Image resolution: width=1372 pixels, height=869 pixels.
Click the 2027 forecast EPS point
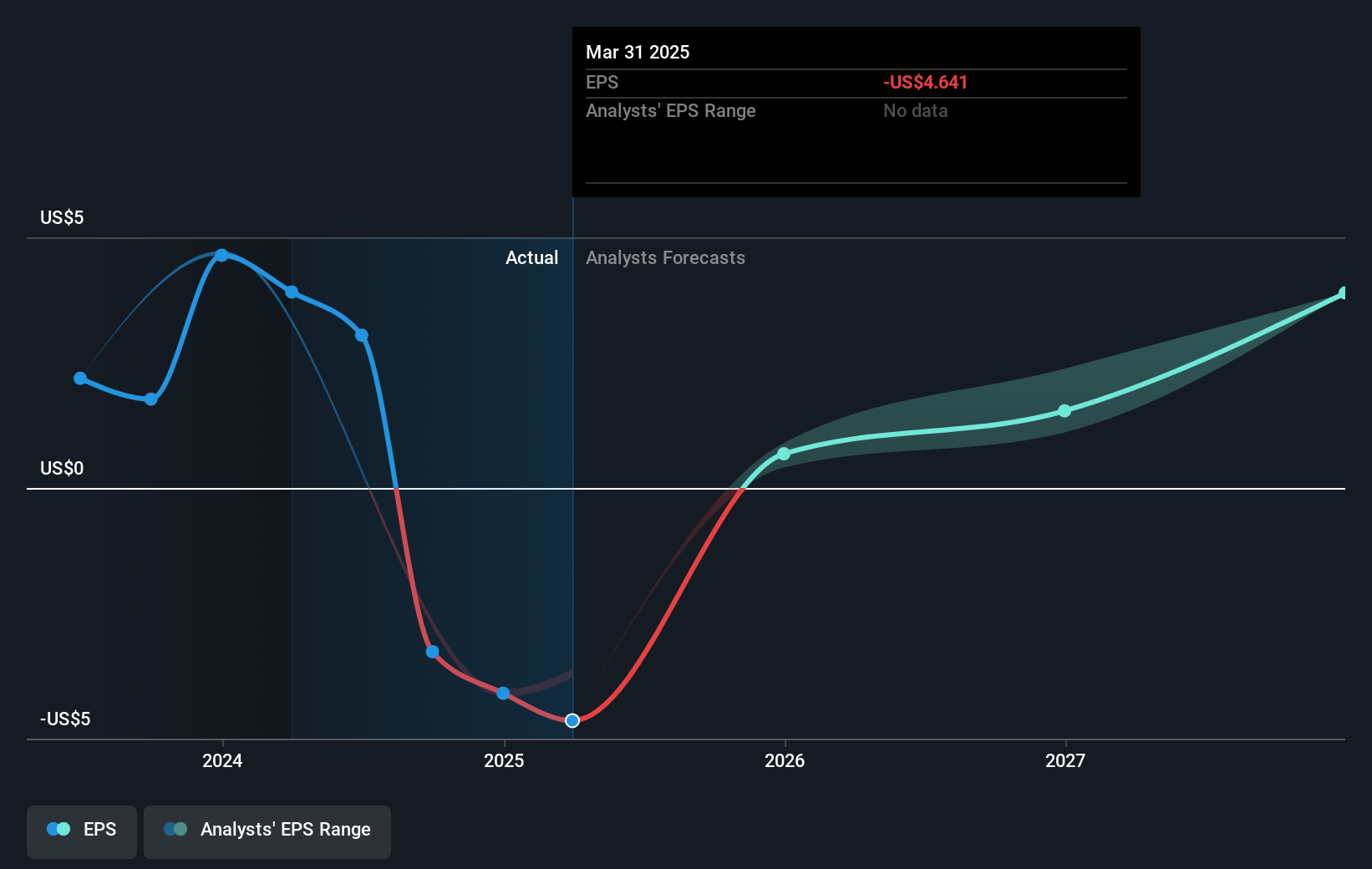click(x=1065, y=411)
